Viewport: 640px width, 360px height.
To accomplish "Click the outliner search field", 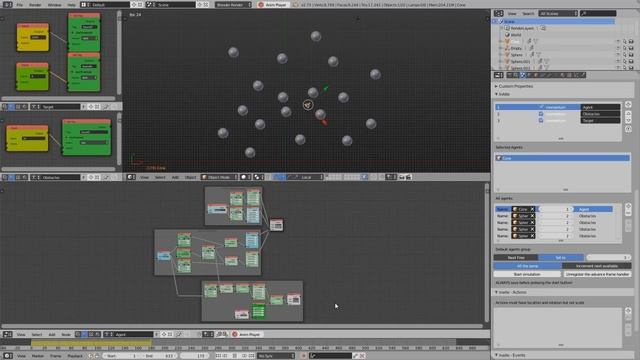I will [x=598, y=13].
